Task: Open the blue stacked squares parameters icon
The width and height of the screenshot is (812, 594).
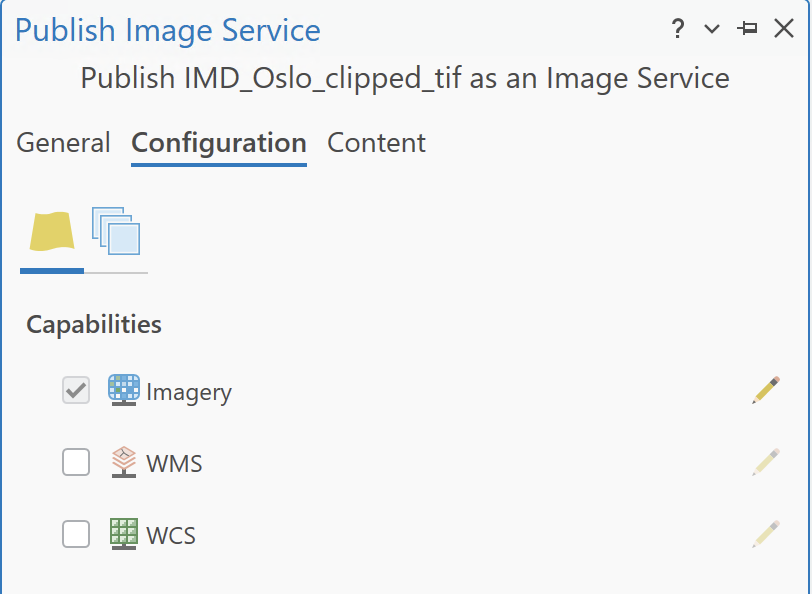Action: tap(116, 231)
